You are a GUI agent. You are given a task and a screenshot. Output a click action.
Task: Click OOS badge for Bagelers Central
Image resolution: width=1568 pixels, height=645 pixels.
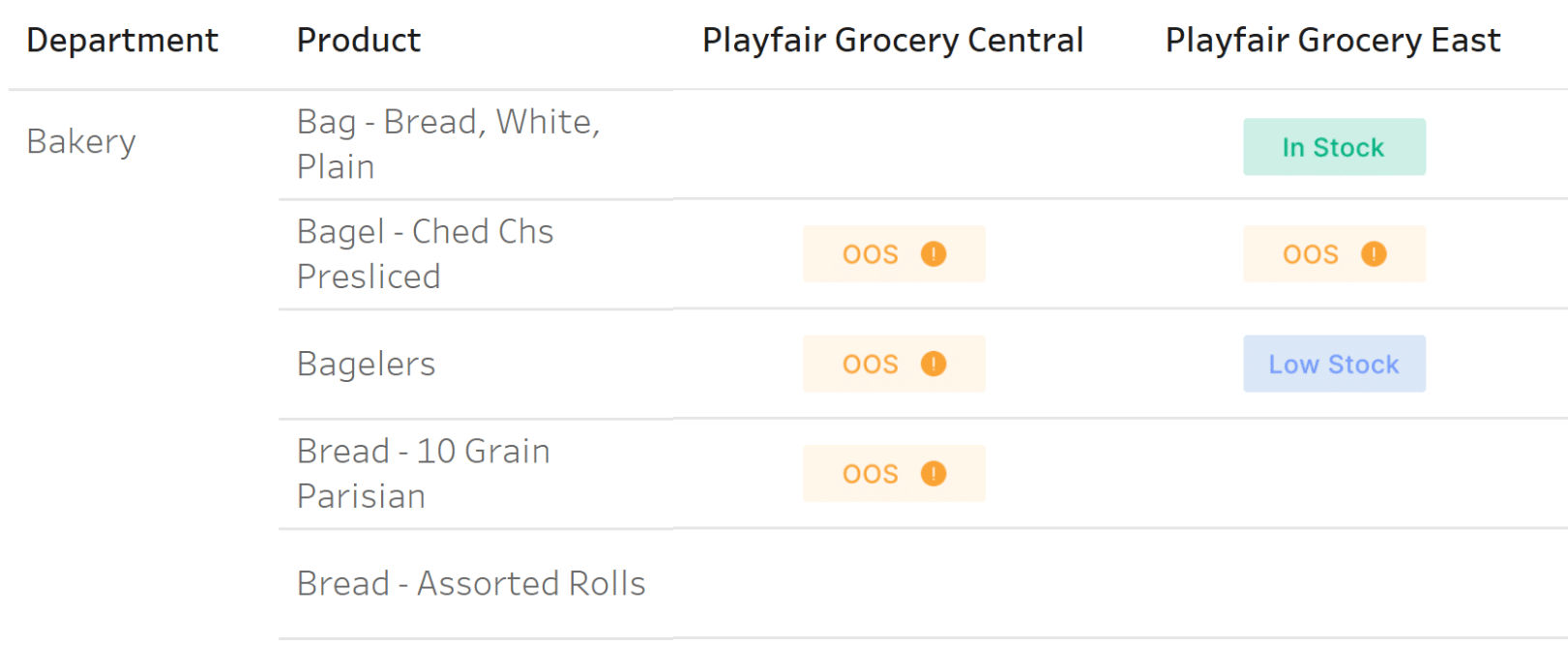[894, 364]
